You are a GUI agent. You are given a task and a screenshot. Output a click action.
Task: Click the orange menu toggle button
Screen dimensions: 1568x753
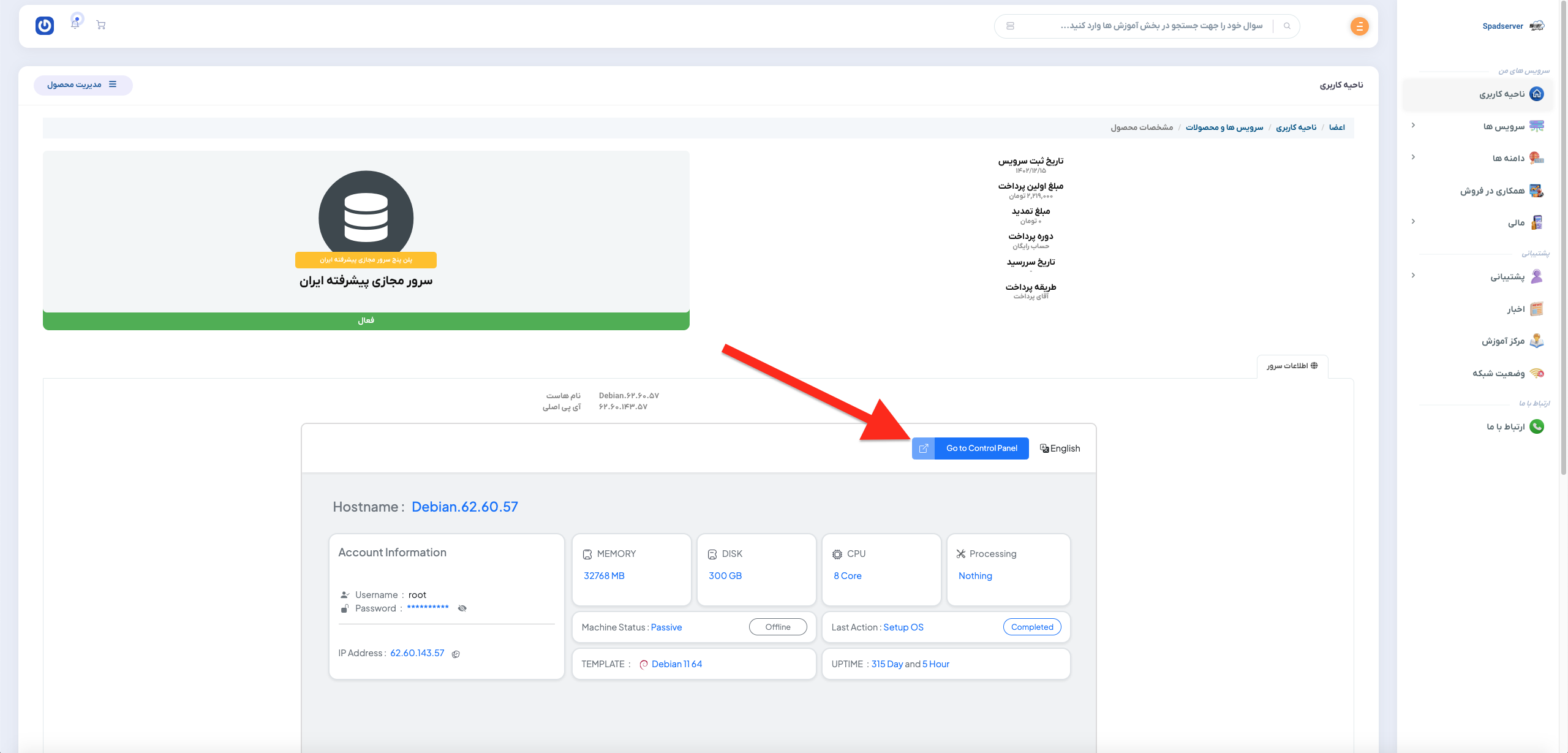point(1360,26)
